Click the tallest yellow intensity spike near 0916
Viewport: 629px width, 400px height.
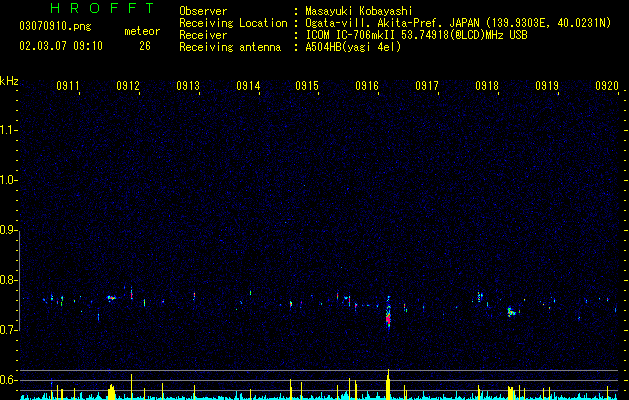click(x=388, y=384)
